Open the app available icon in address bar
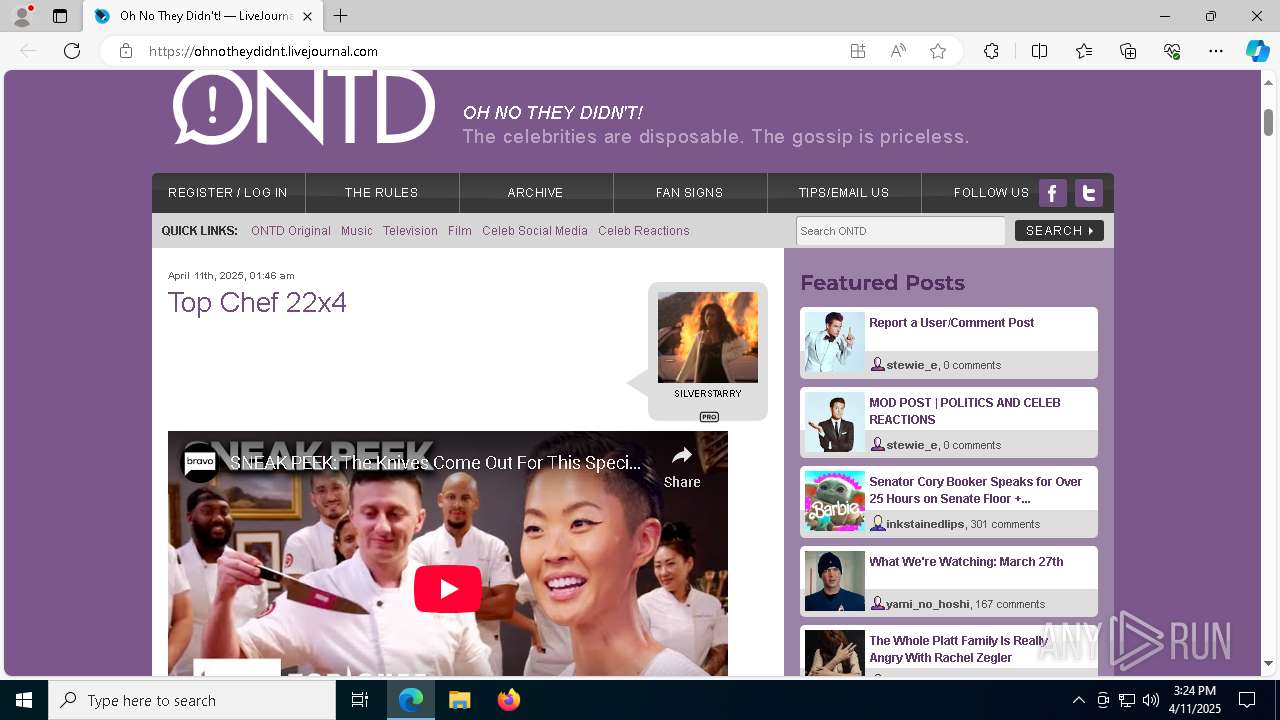The height and width of the screenshot is (720, 1280). click(x=858, y=51)
